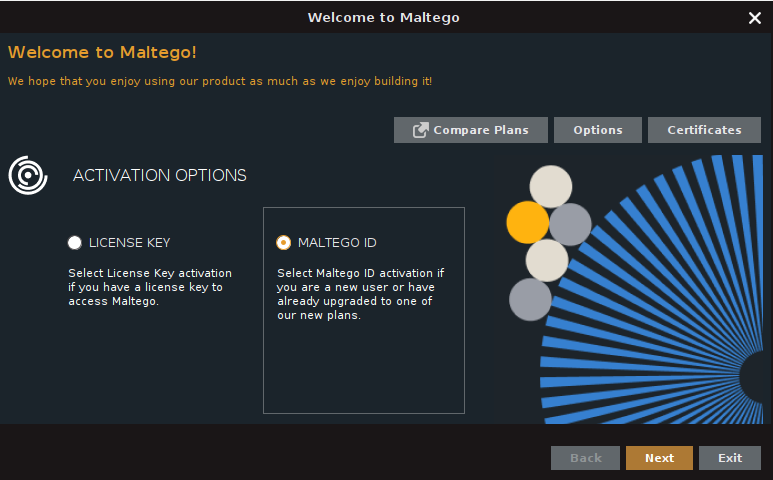This screenshot has height=480, width=773.
Task: Select the License Key radio button
Action: pyautogui.click(x=75, y=243)
